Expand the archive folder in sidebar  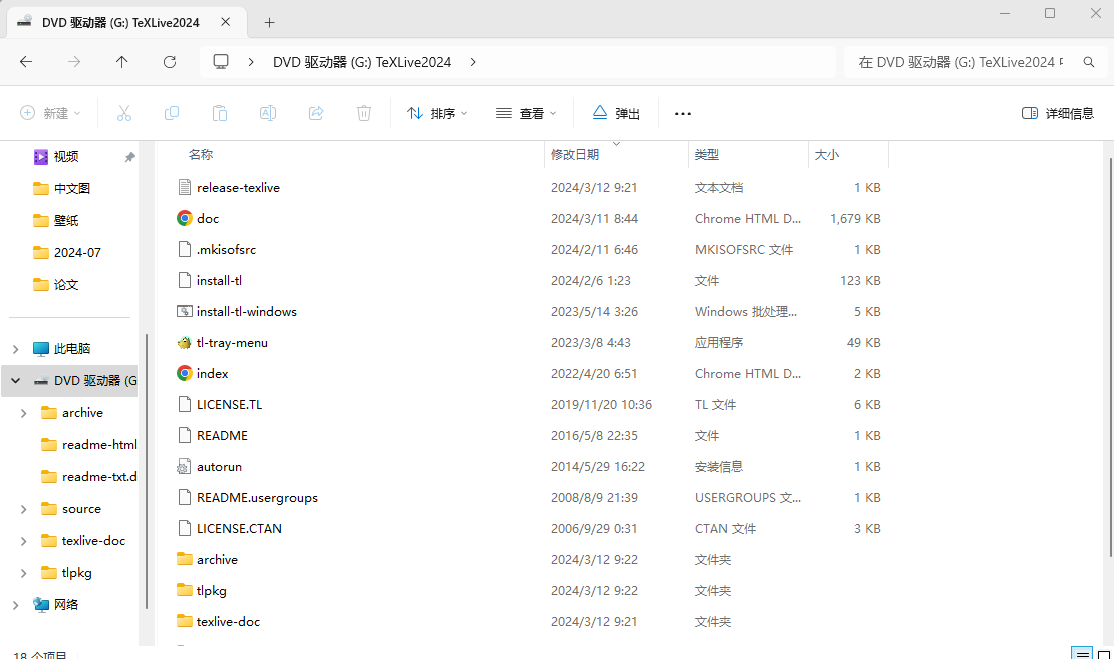(23, 413)
